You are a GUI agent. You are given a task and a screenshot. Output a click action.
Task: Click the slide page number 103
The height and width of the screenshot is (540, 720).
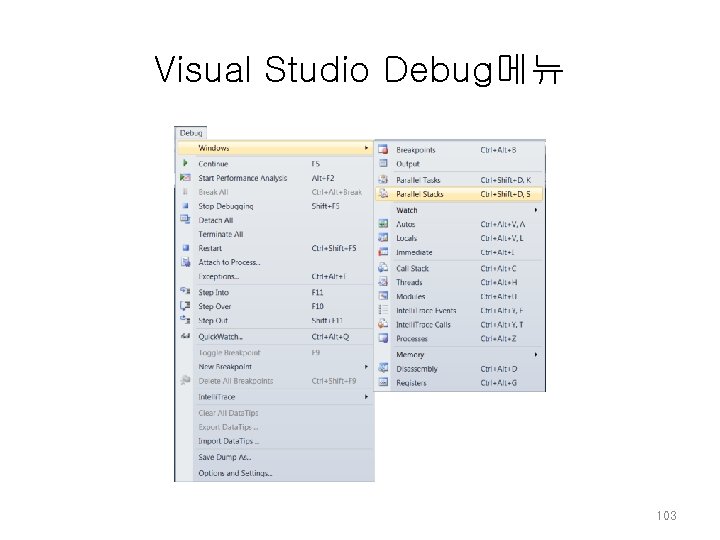(666, 515)
